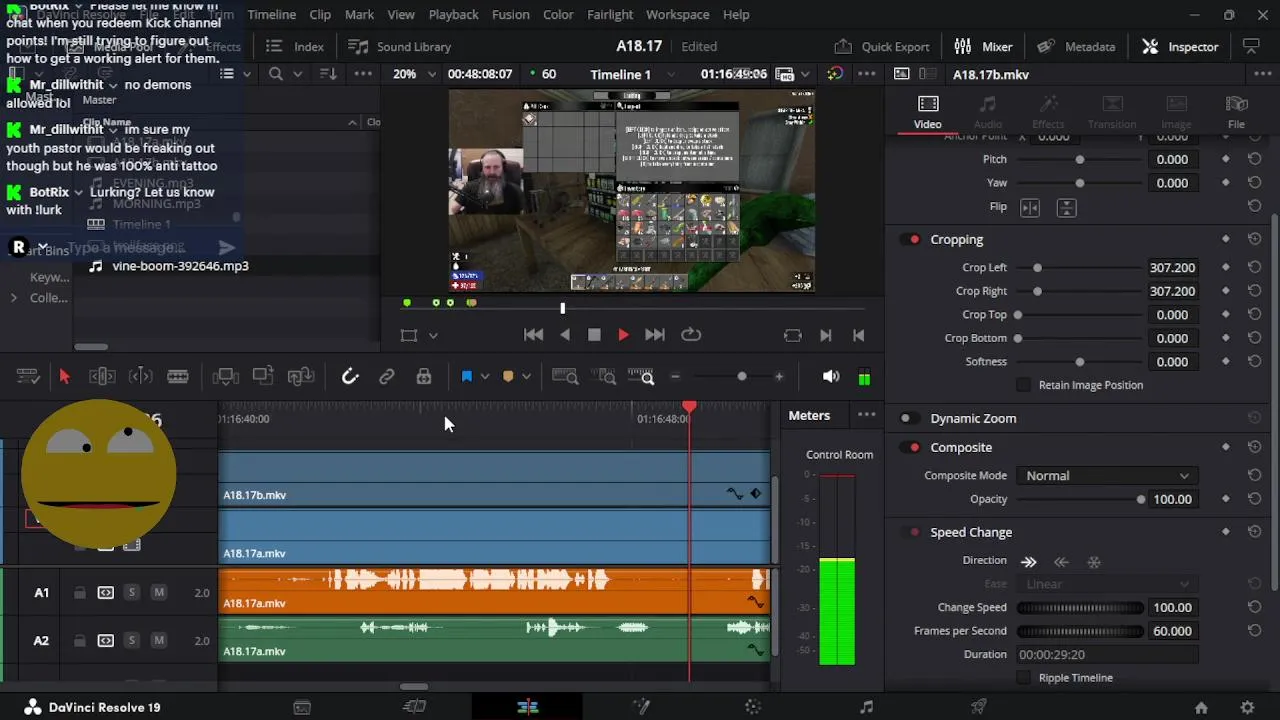This screenshot has width=1280, height=720.
Task: Flip clip vertically
Action: (x=1067, y=207)
